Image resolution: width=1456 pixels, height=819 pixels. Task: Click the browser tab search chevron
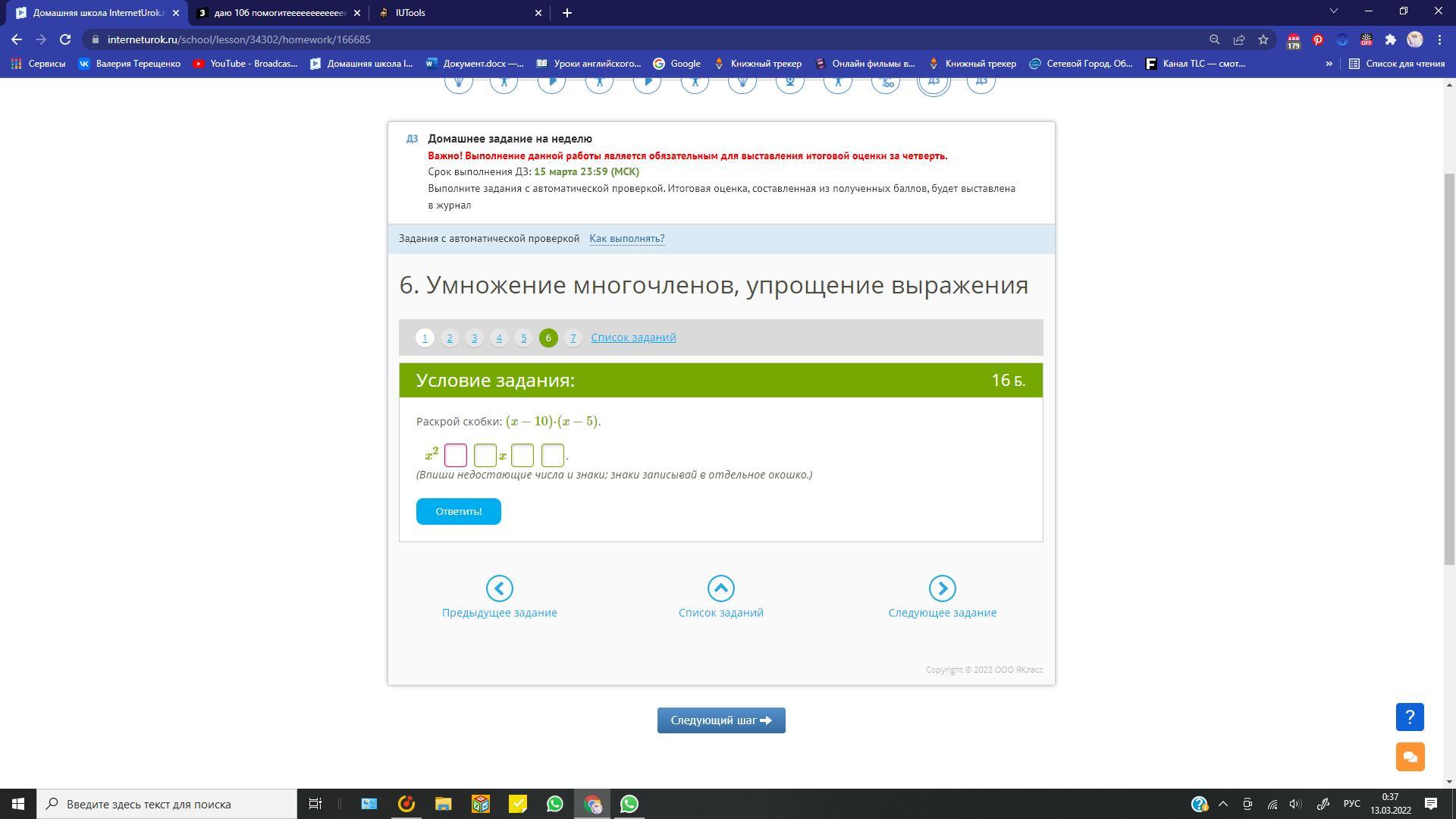coord(1333,11)
